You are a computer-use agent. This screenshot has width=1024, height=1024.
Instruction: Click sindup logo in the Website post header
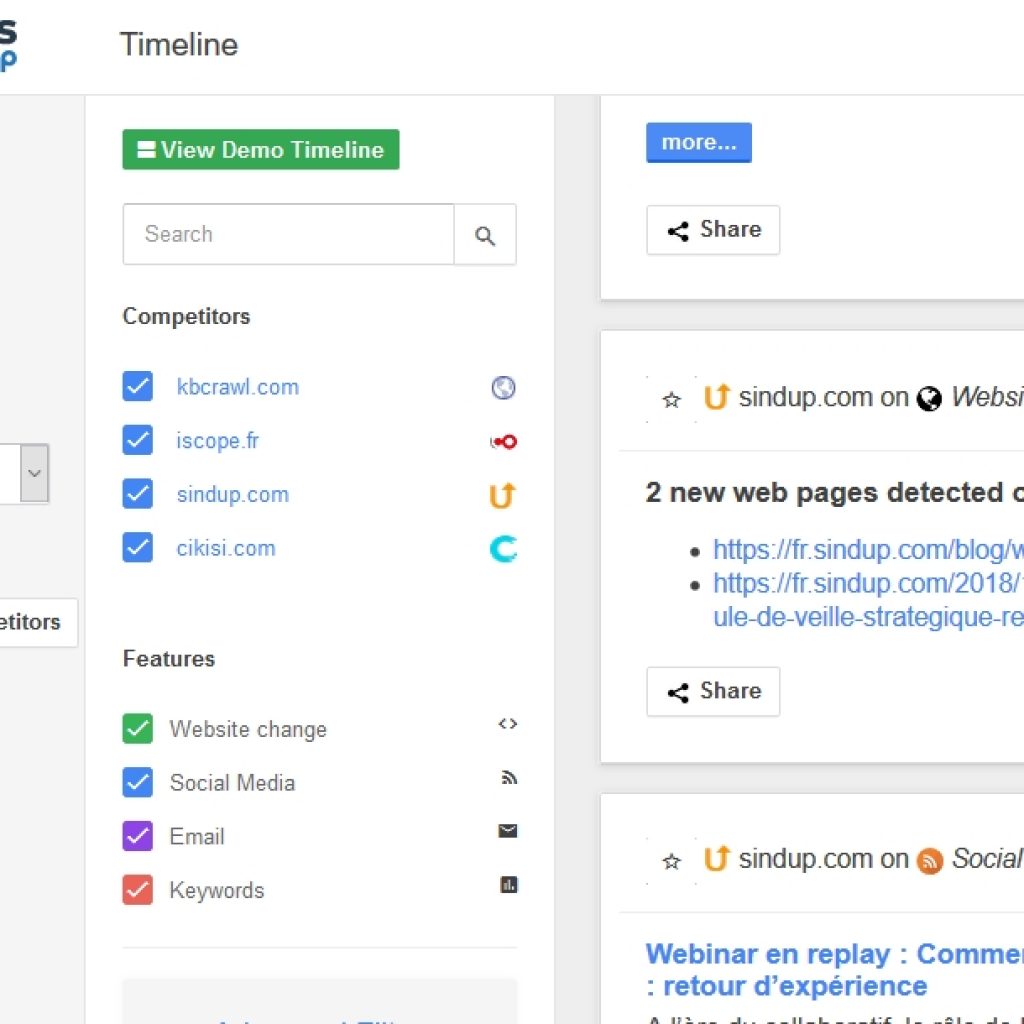tap(716, 396)
